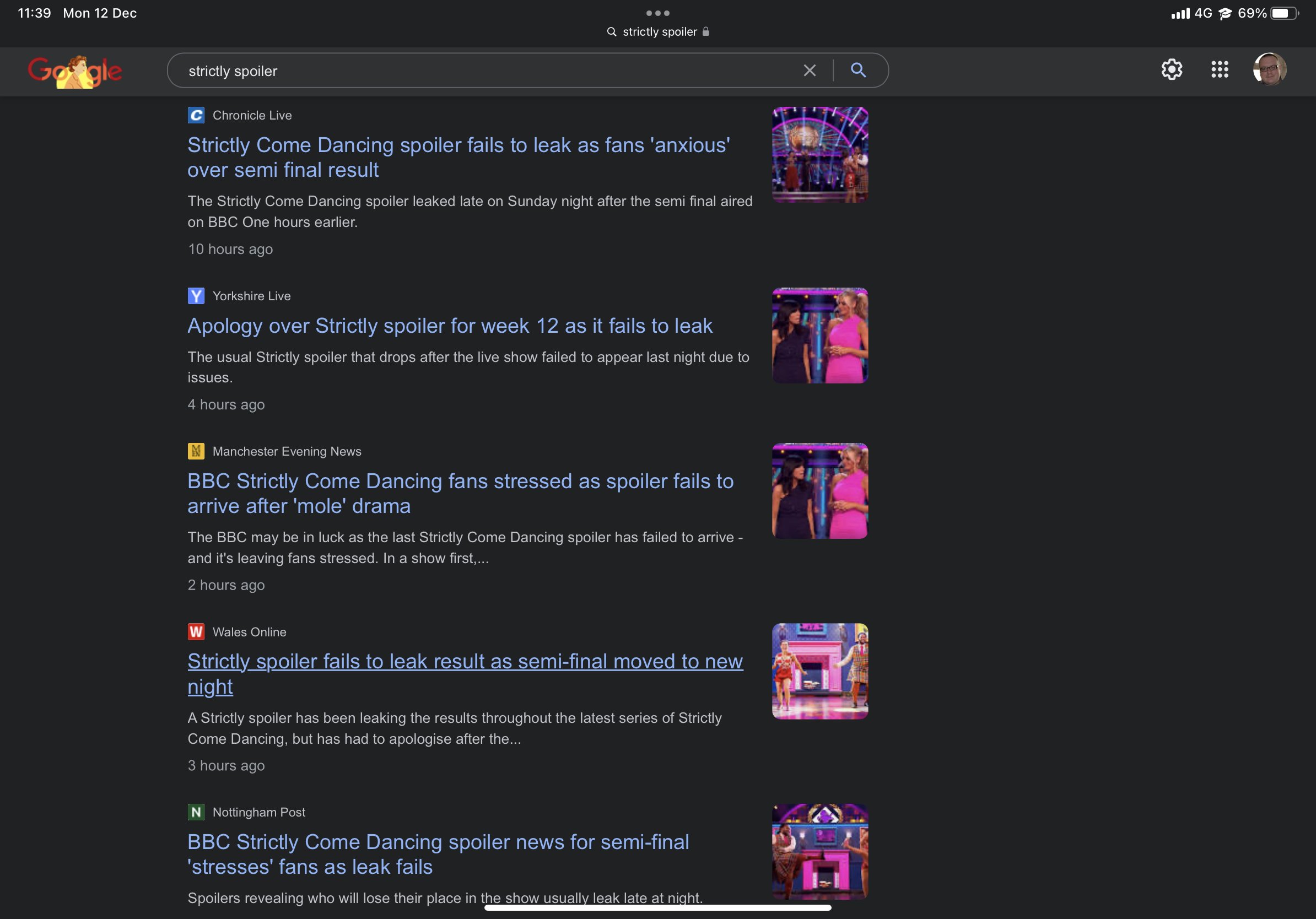Open 'Strictly spoiler fails to leak result' article

(x=465, y=674)
